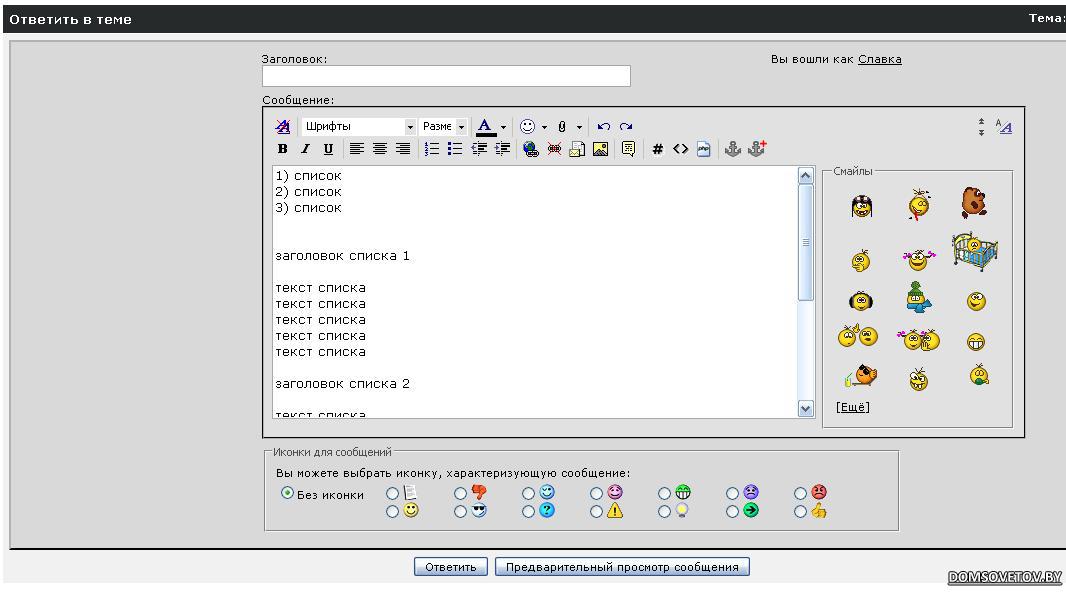Expand the font size dropdown
1066x593 pixels.
click(x=461, y=127)
